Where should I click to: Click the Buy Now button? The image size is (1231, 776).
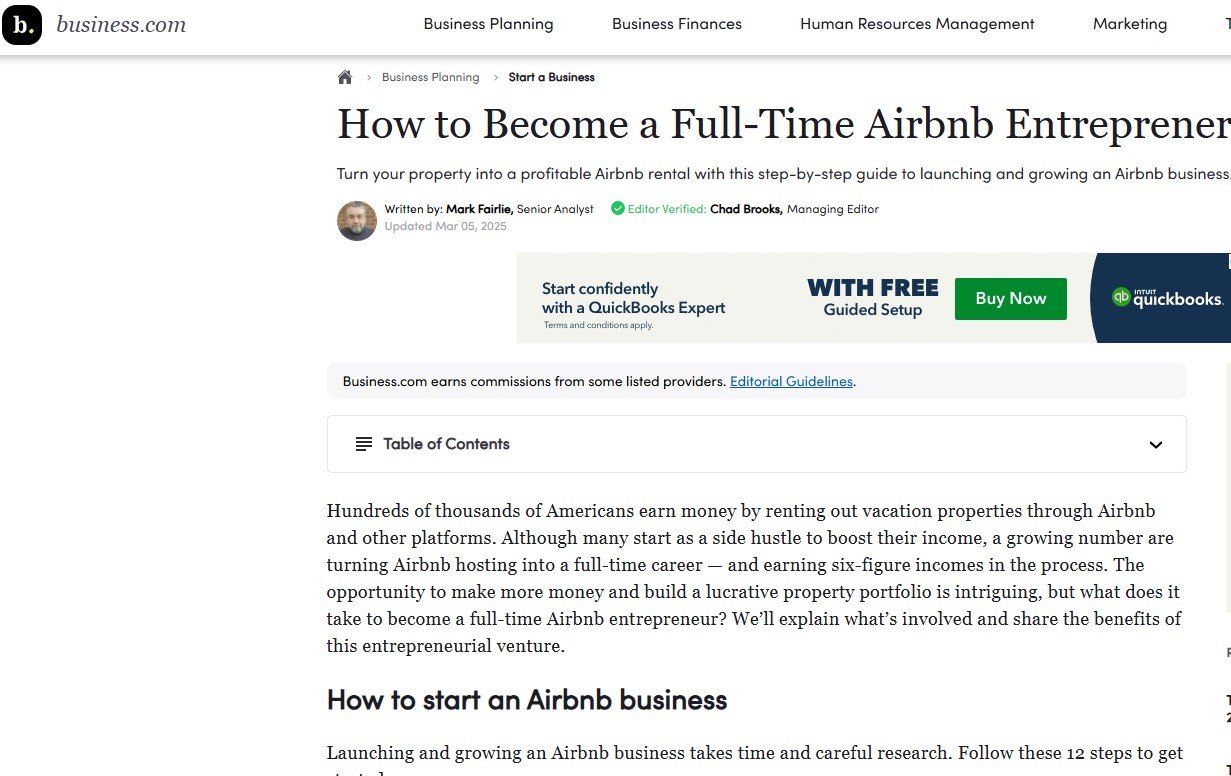1010,298
